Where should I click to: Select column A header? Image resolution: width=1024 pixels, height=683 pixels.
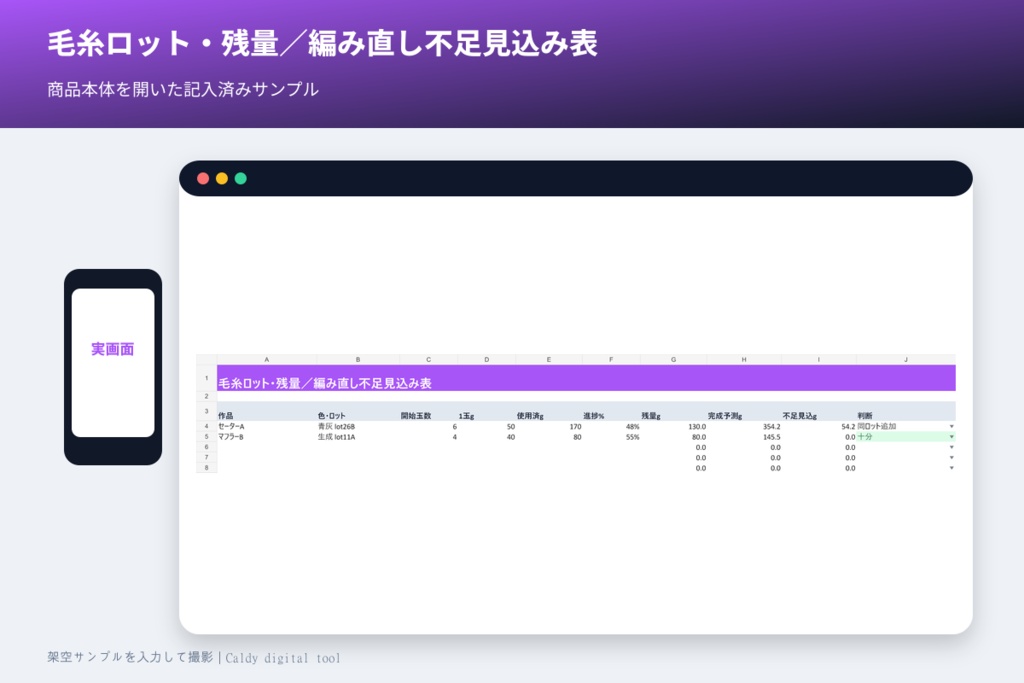(x=266, y=360)
